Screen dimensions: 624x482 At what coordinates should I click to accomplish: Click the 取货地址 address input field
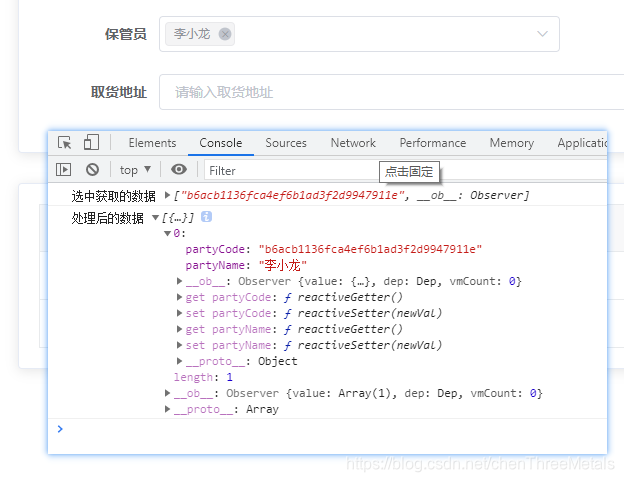point(392,92)
